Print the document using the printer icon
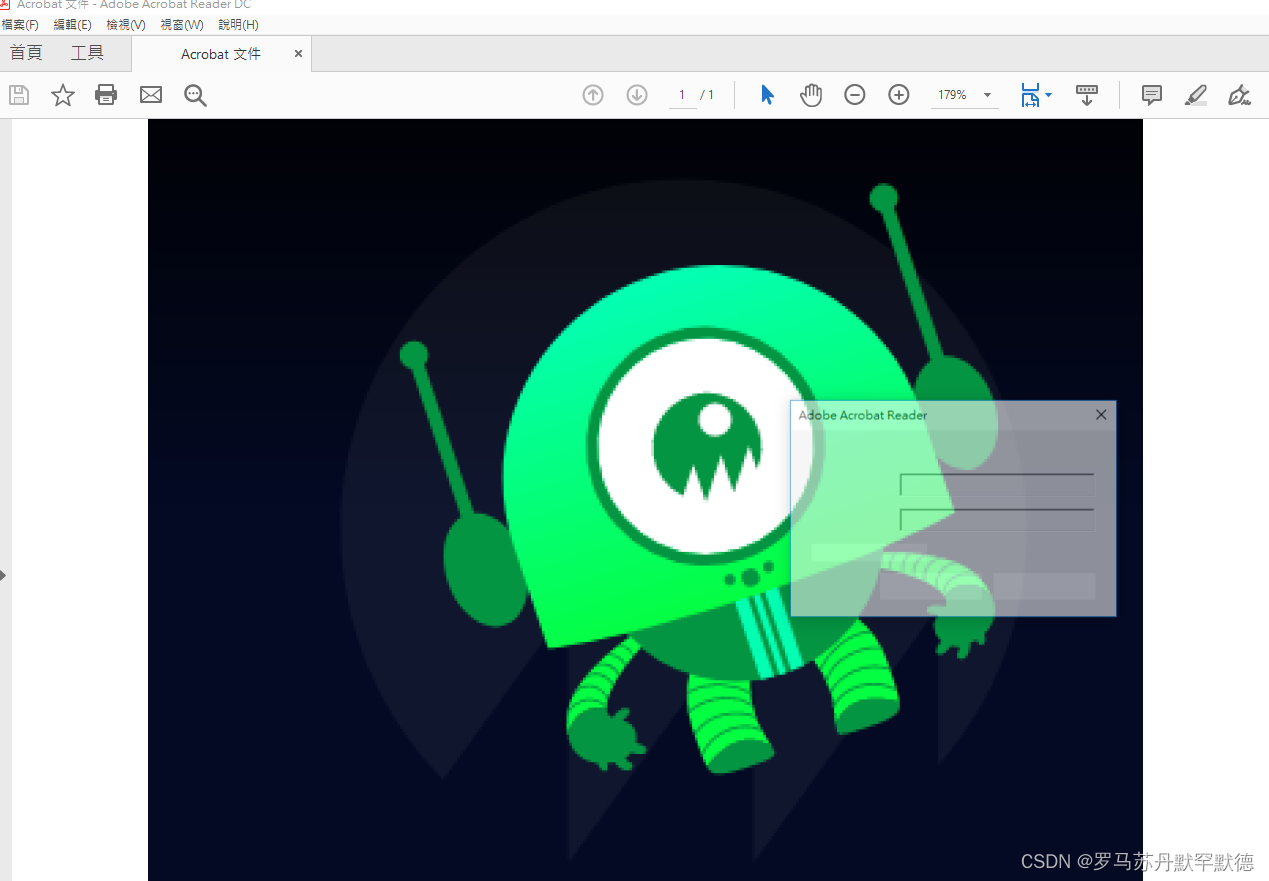Viewport: 1269px width, 881px height. tap(106, 95)
